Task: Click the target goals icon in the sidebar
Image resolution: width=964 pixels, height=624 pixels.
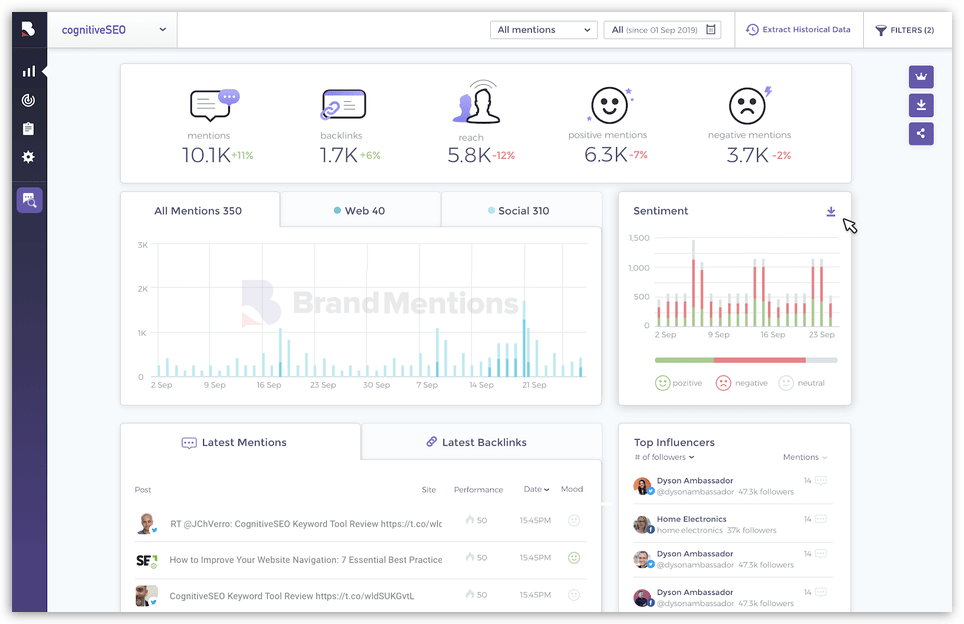Action: point(28,100)
